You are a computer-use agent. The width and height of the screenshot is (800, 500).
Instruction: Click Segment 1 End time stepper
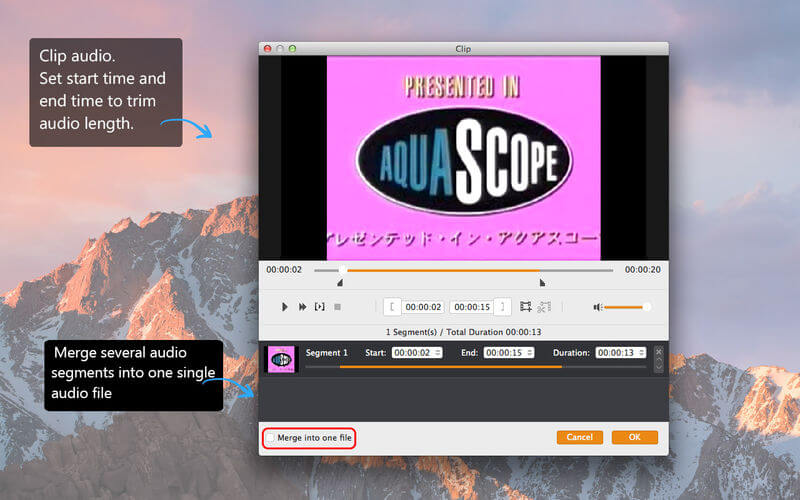[x=530, y=353]
